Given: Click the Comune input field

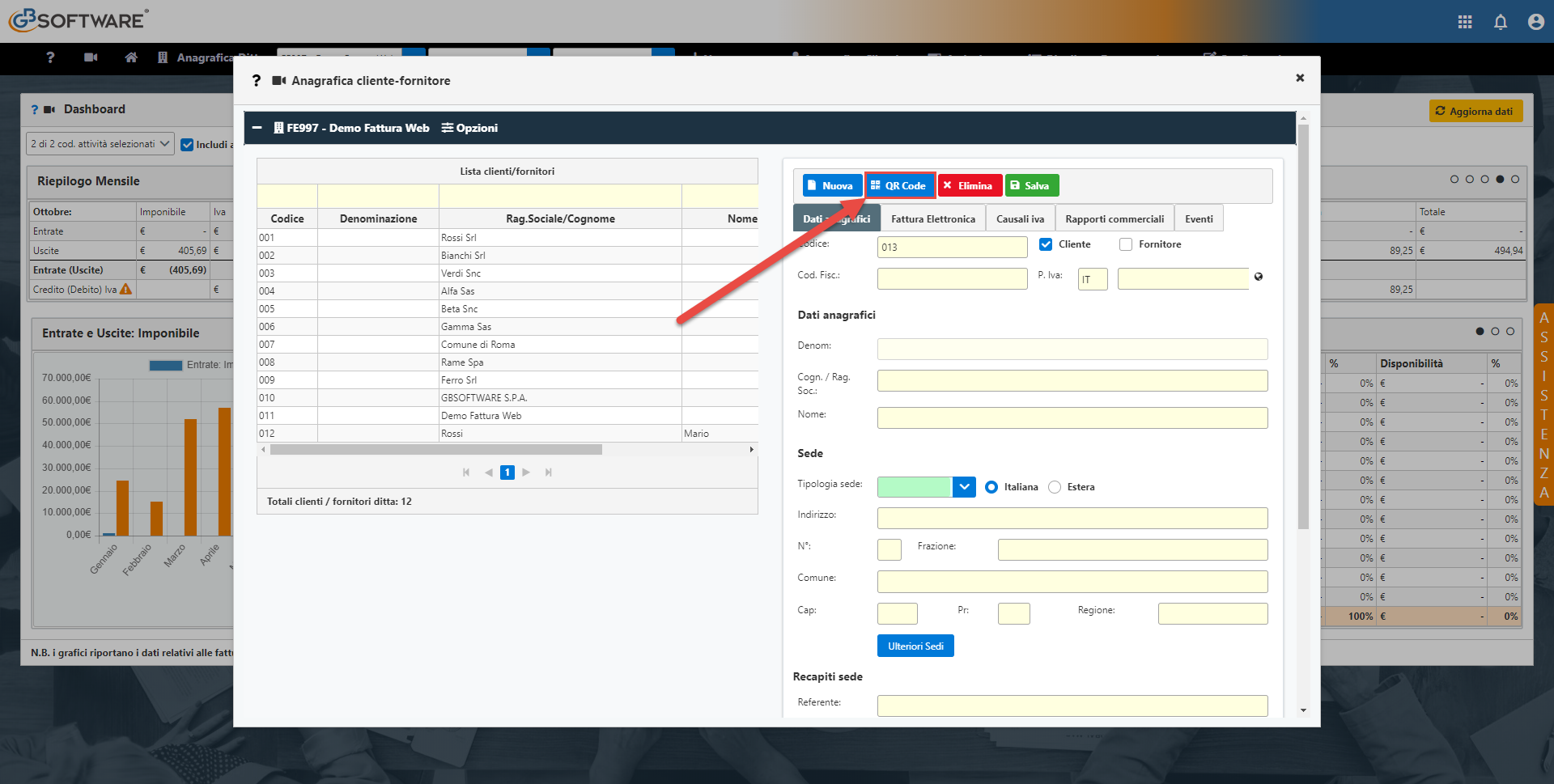Looking at the screenshot, I should click(1072, 581).
